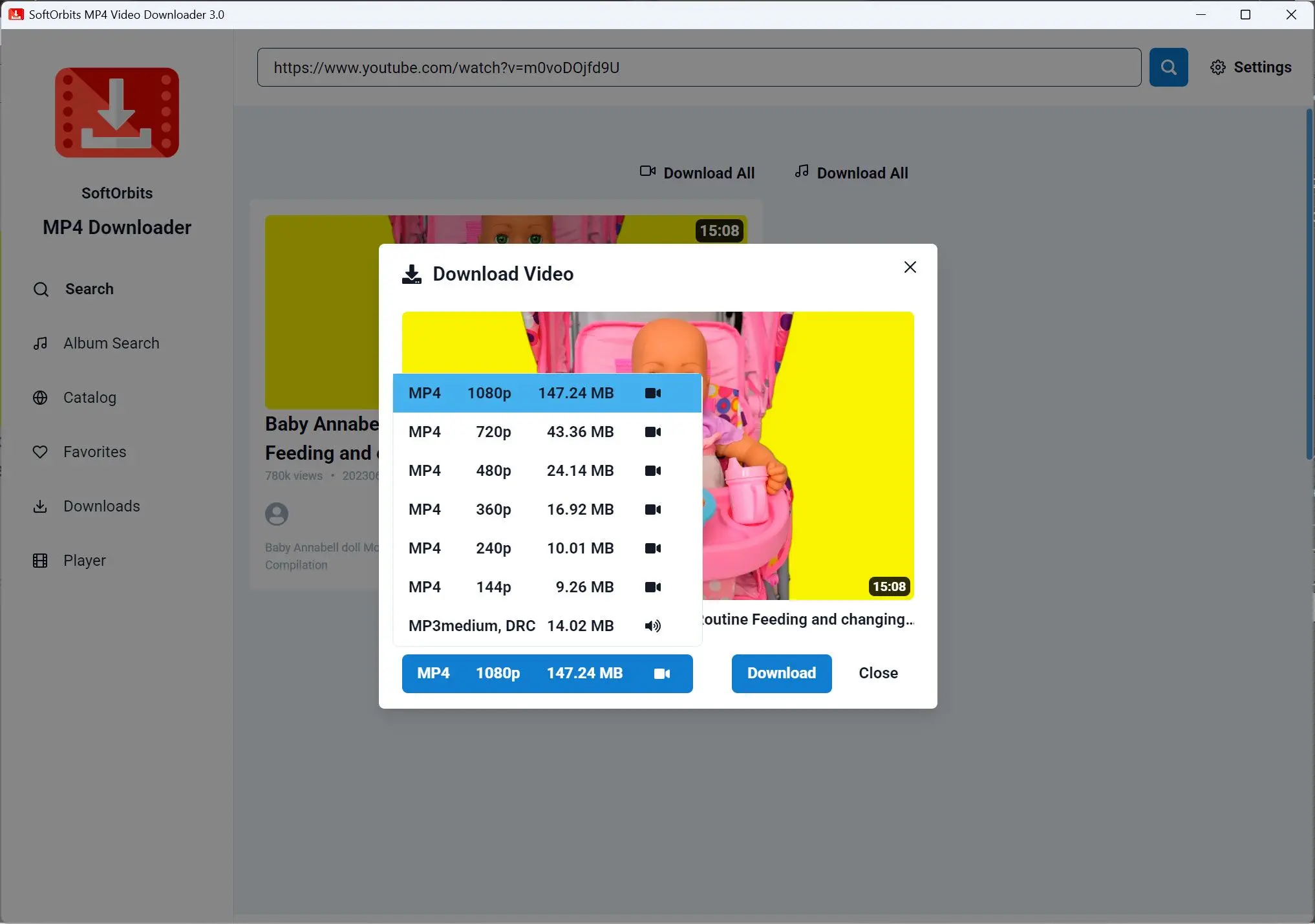Choose the MP4 240p 10.01 MB option
Viewport: 1315px width, 924px height.
point(547,548)
